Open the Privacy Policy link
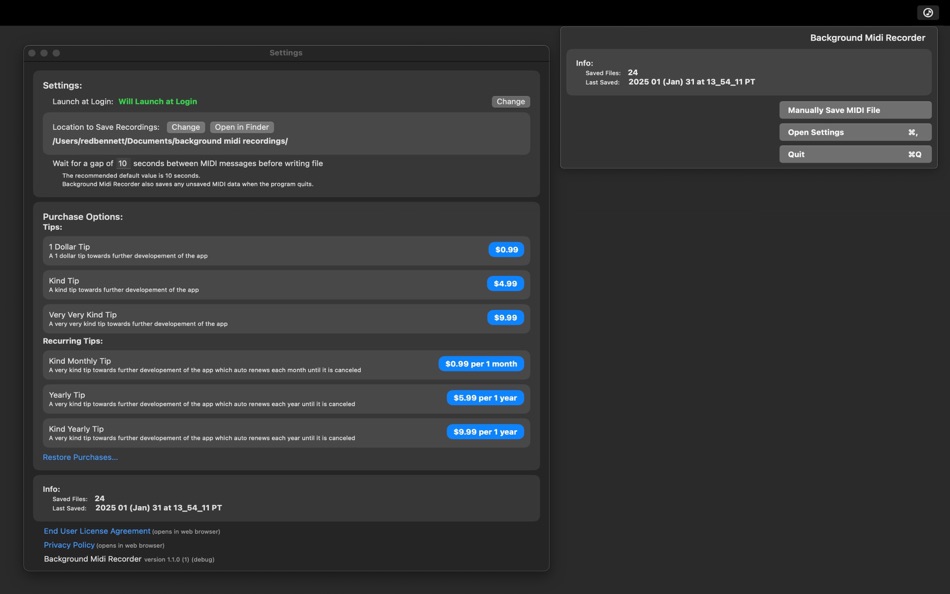The width and height of the screenshot is (950, 594). pos(69,545)
